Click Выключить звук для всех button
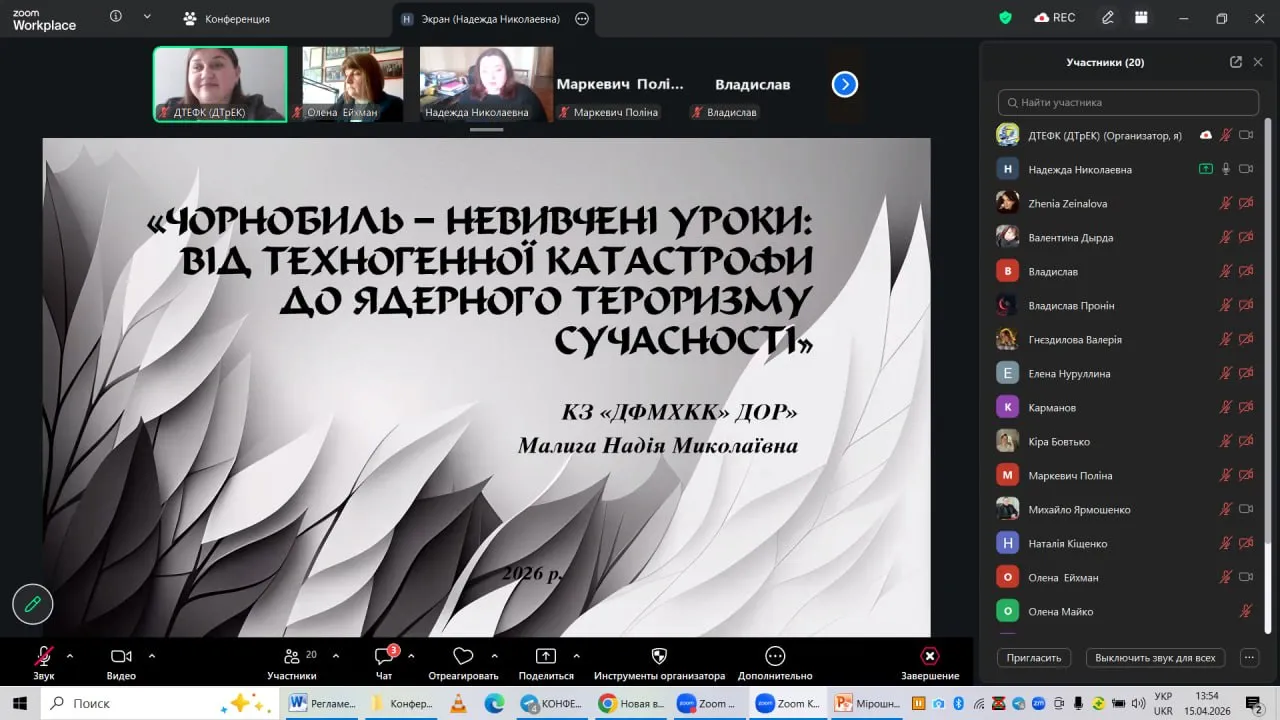Image resolution: width=1280 pixels, height=720 pixels. [1155, 658]
